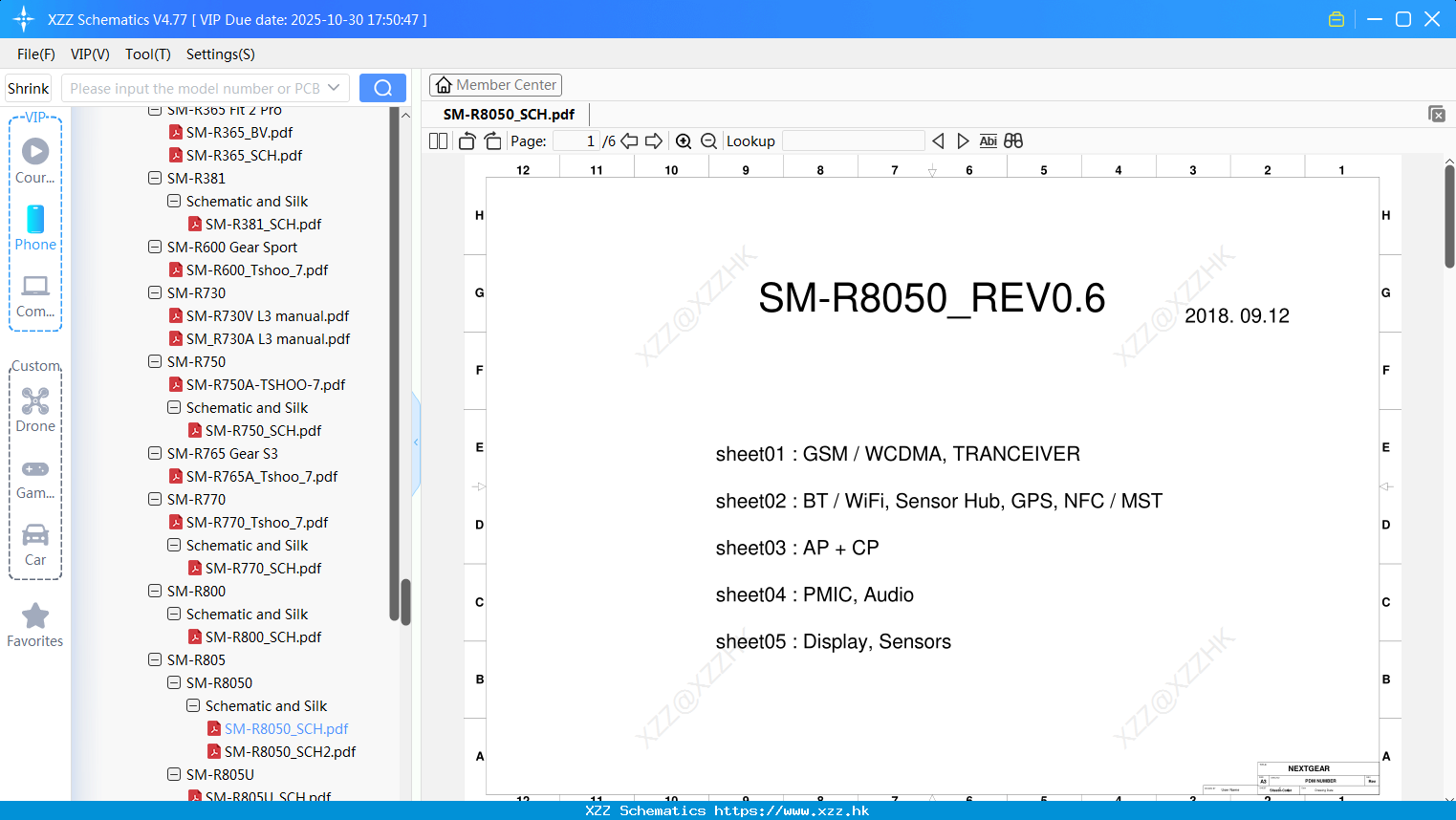Go to previous page arrow

click(x=629, y=140)
